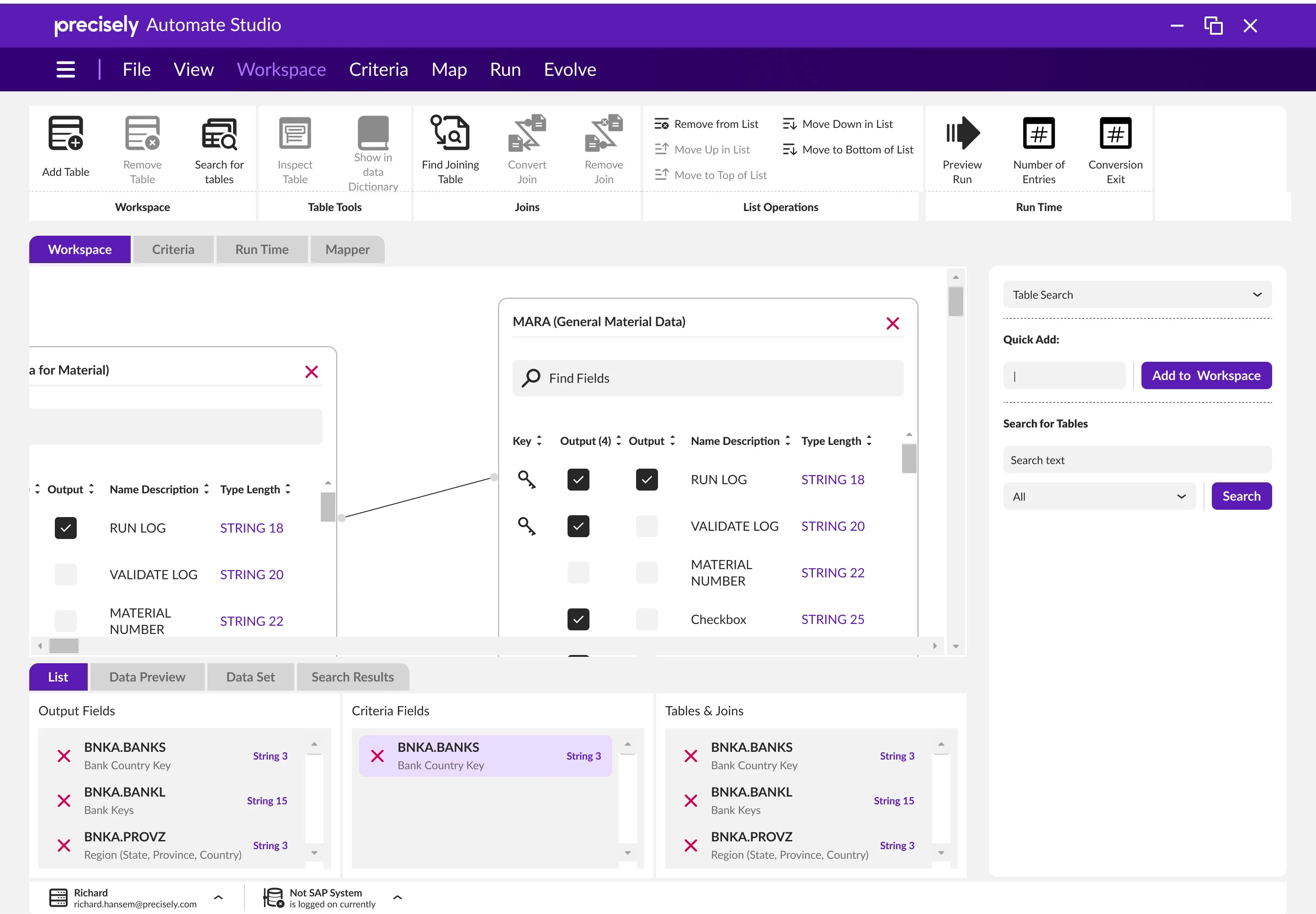Uncheck RUN LOG second Output checkbox in MARA
Viewport: 1316px width, 914px height.
pos(646,479)
